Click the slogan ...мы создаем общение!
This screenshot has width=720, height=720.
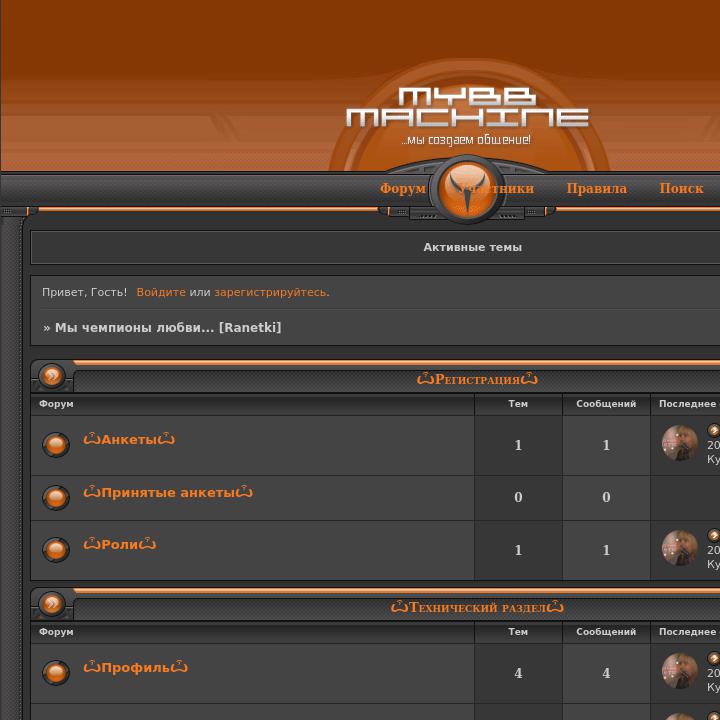pos(466,140)
